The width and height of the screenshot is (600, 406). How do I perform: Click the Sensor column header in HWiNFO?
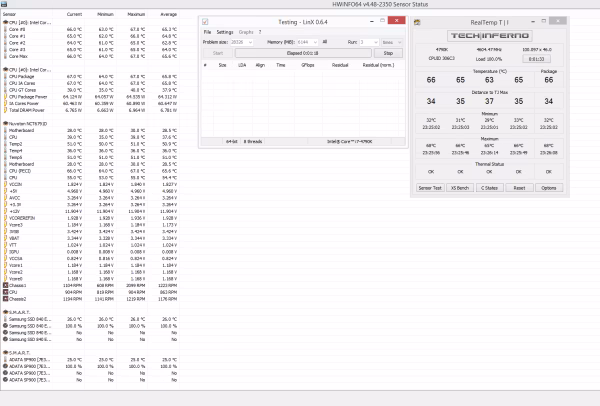9,15
